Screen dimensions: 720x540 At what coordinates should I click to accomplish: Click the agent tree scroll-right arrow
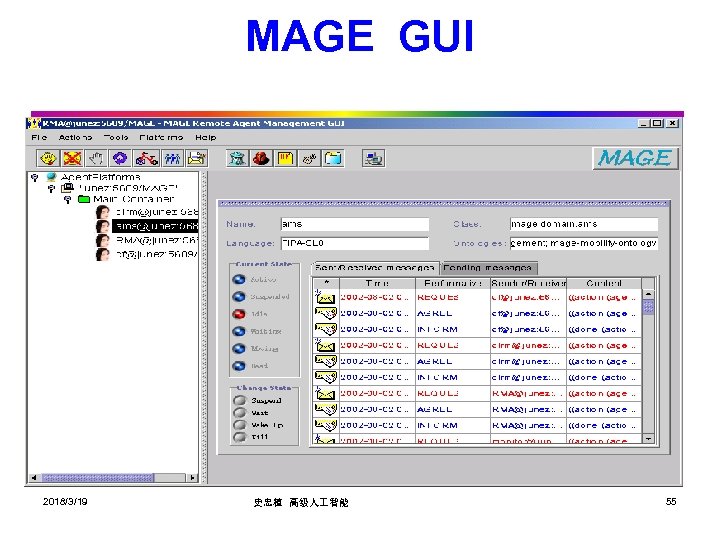click(193, 478)
